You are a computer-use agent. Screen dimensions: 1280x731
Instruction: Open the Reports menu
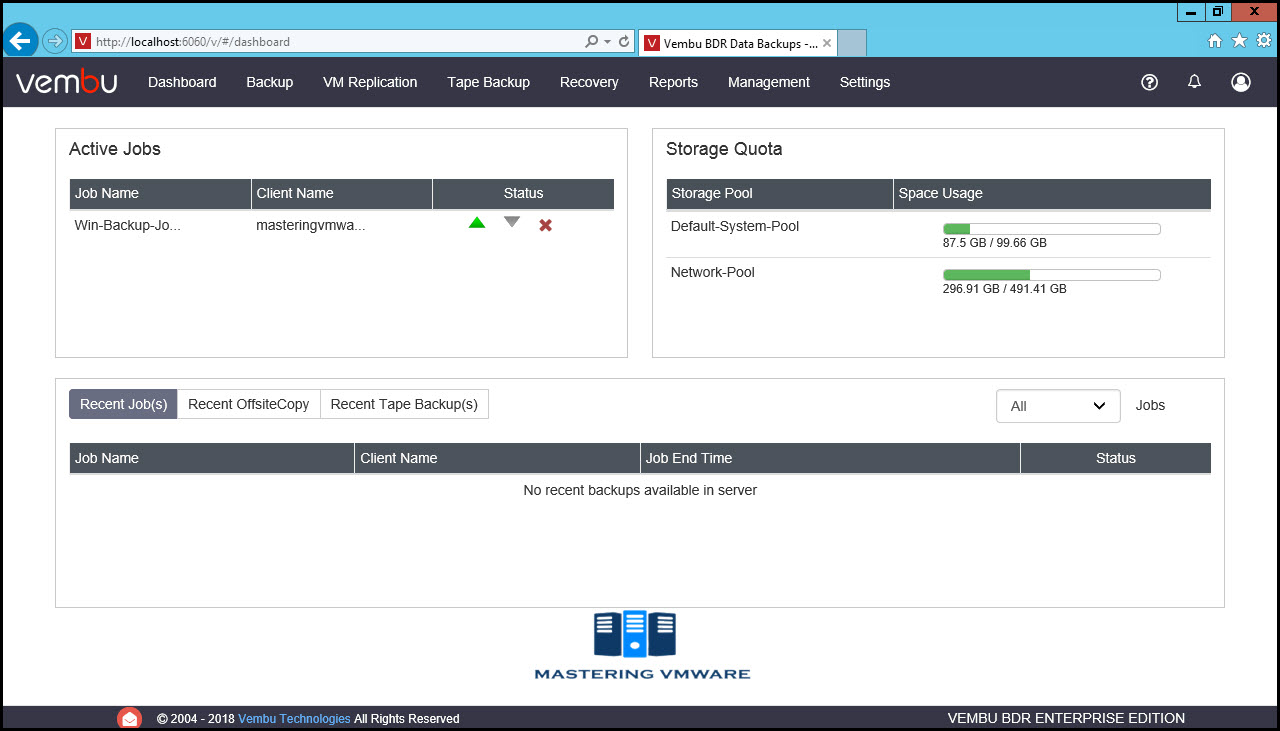673,82
